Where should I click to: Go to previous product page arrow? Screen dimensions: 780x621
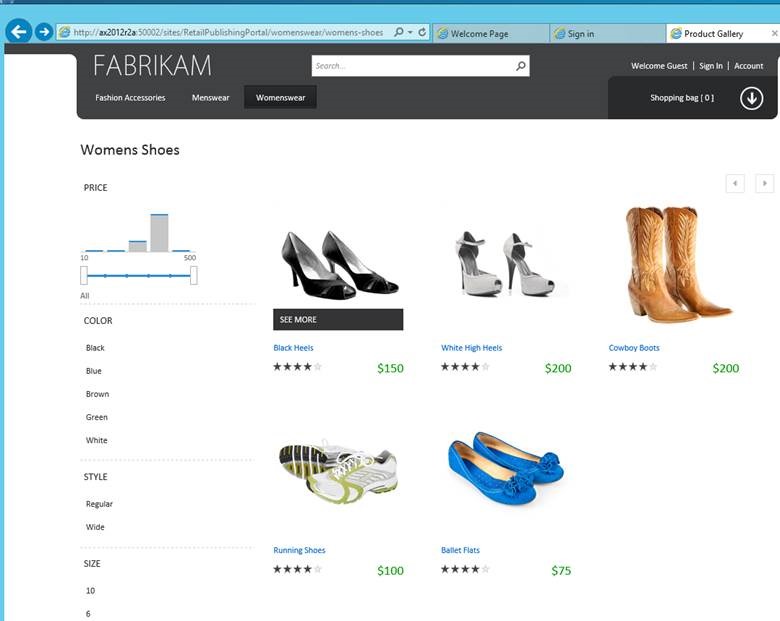[735, 183]
